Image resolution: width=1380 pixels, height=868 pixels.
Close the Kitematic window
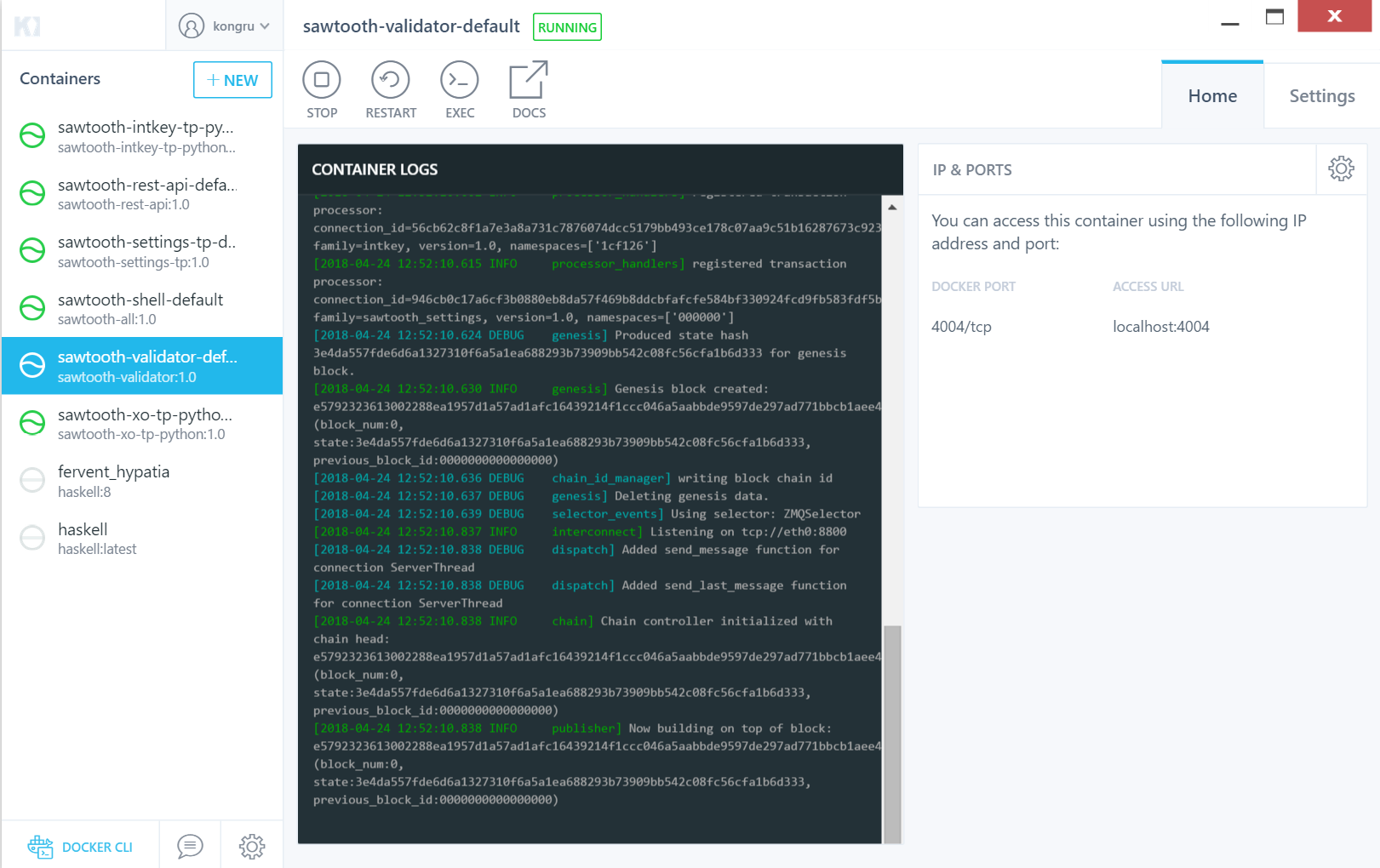coord(1334,16)
